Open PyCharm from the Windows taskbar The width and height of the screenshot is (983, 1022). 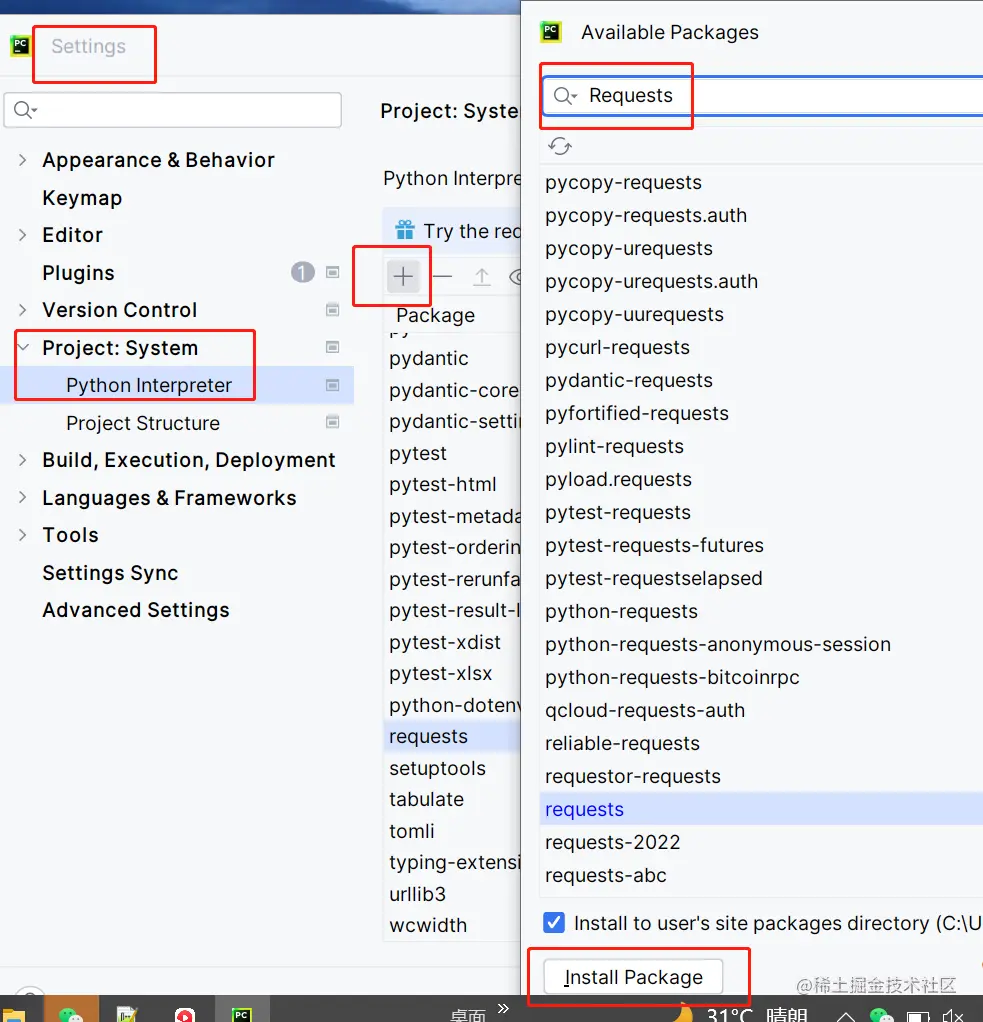[241, 1014]
